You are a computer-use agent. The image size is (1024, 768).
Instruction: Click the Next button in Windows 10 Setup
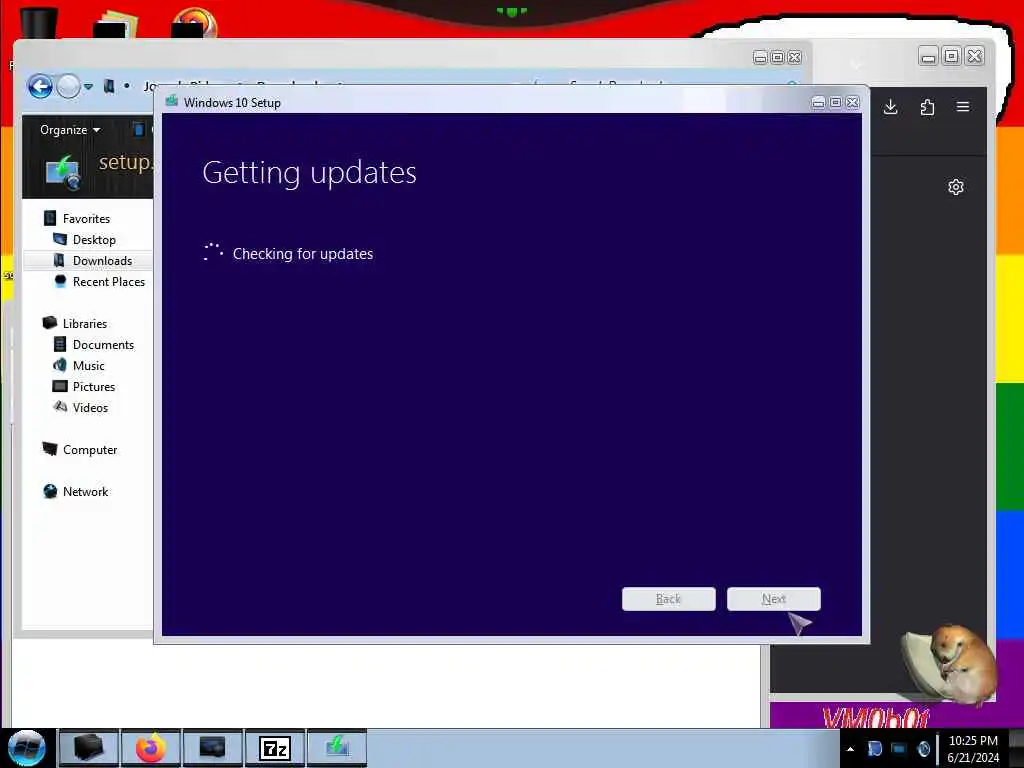(773, 599)
